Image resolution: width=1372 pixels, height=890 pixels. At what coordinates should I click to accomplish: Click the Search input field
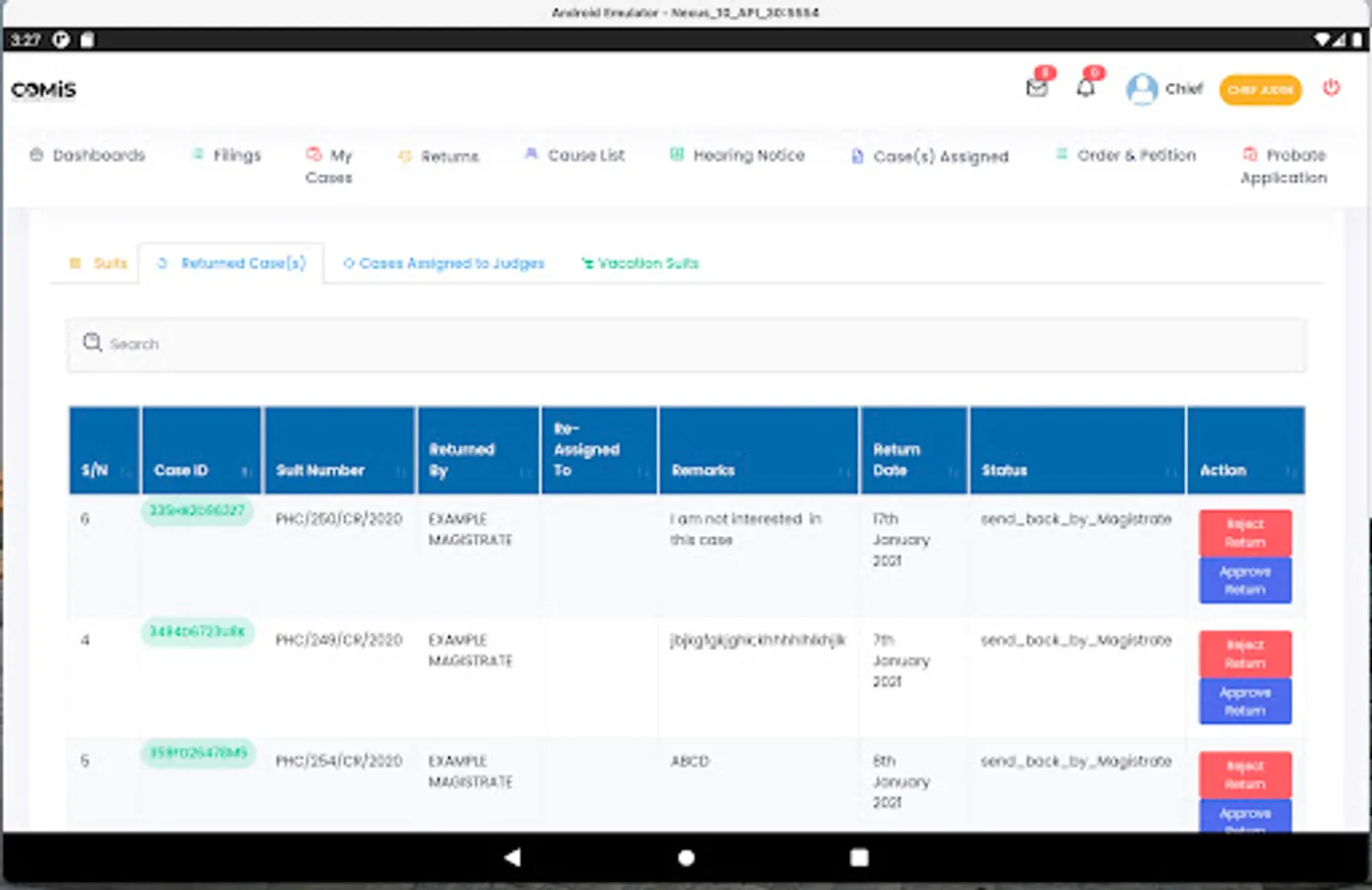(686, 344)
